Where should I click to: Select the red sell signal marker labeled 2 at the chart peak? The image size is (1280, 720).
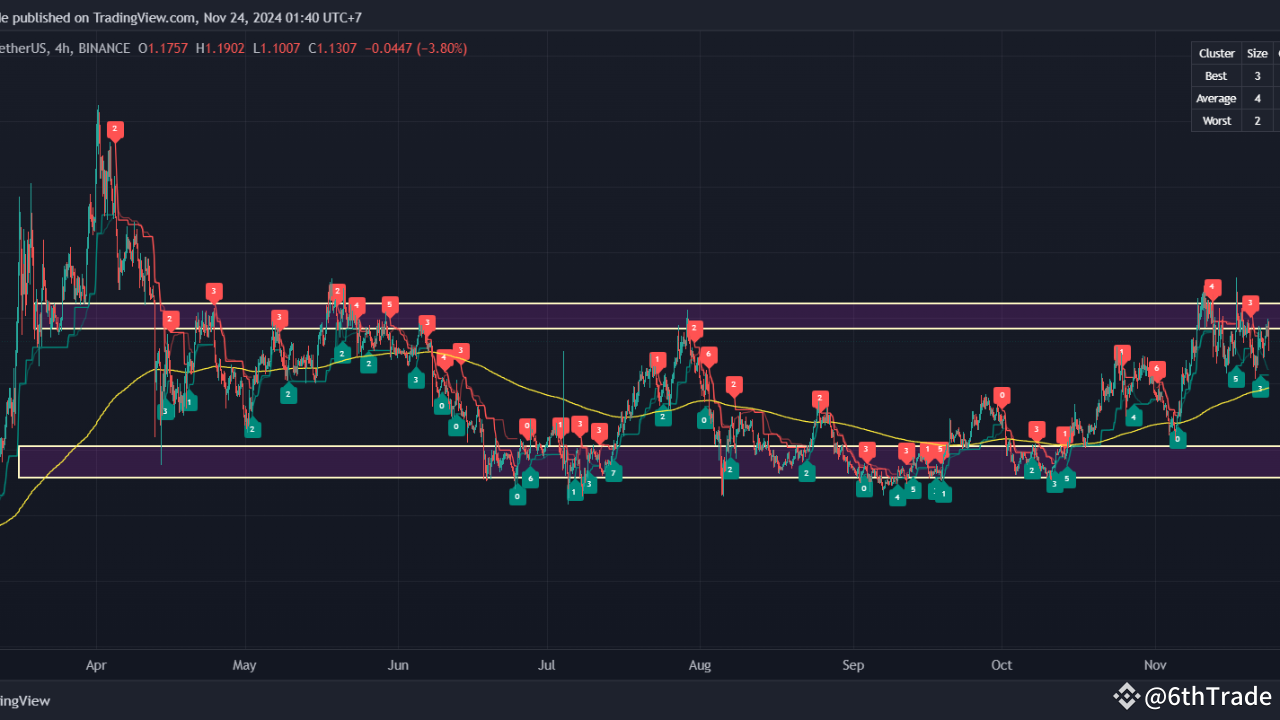tap(114, 129)
